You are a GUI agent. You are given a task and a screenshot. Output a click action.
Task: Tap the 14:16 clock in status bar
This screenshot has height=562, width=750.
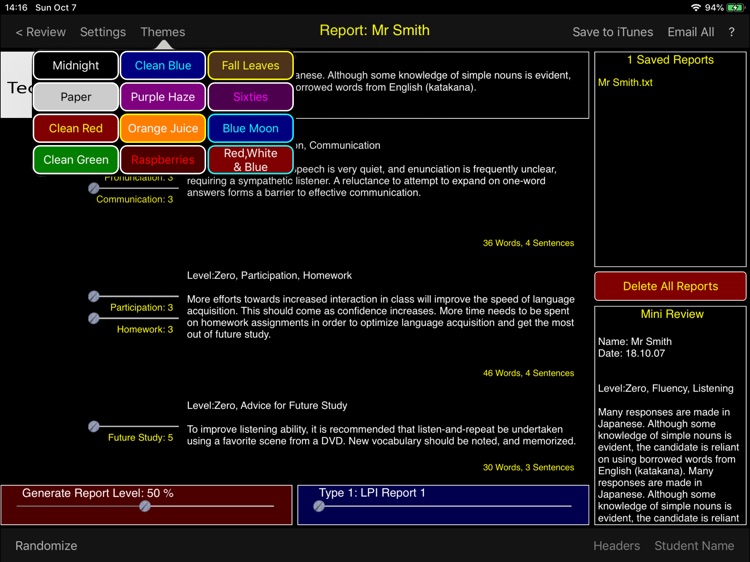16,8
